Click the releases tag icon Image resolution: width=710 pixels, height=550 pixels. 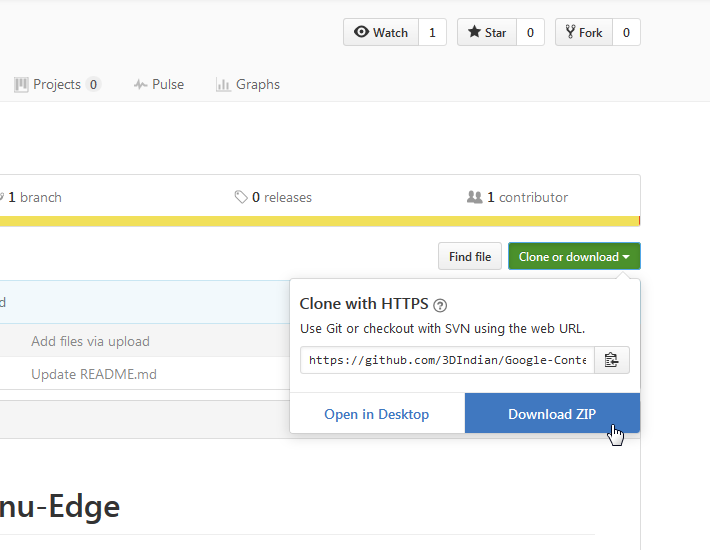[240, 197]
